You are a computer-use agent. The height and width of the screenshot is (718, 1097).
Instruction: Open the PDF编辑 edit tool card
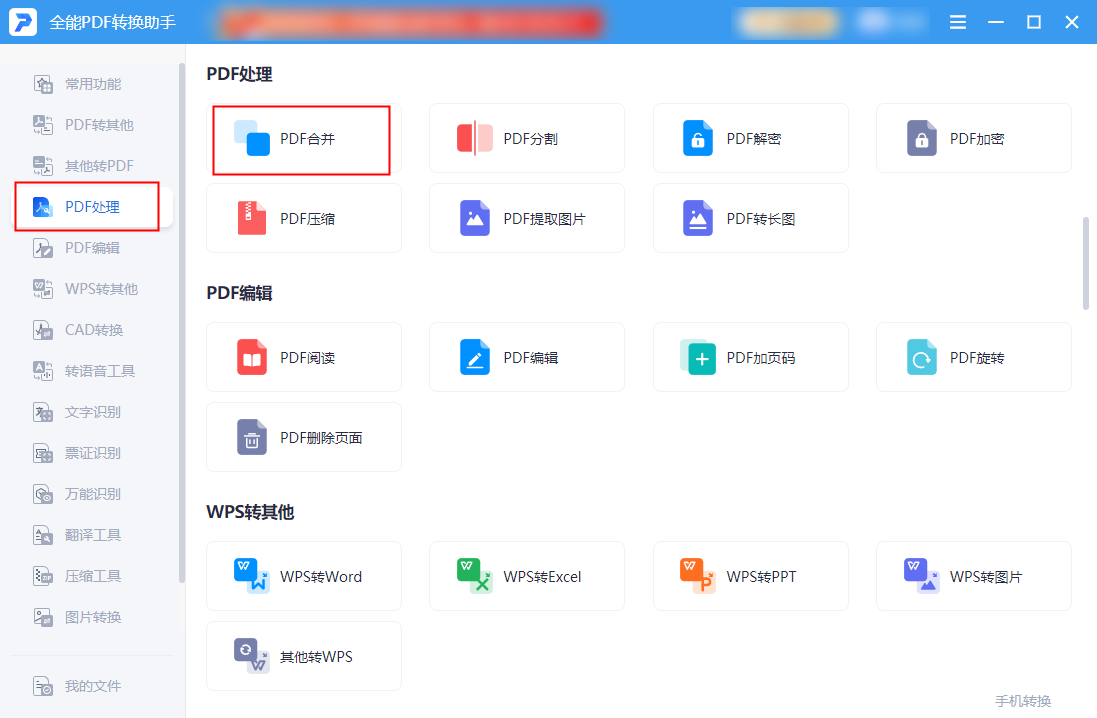[527, 358]
